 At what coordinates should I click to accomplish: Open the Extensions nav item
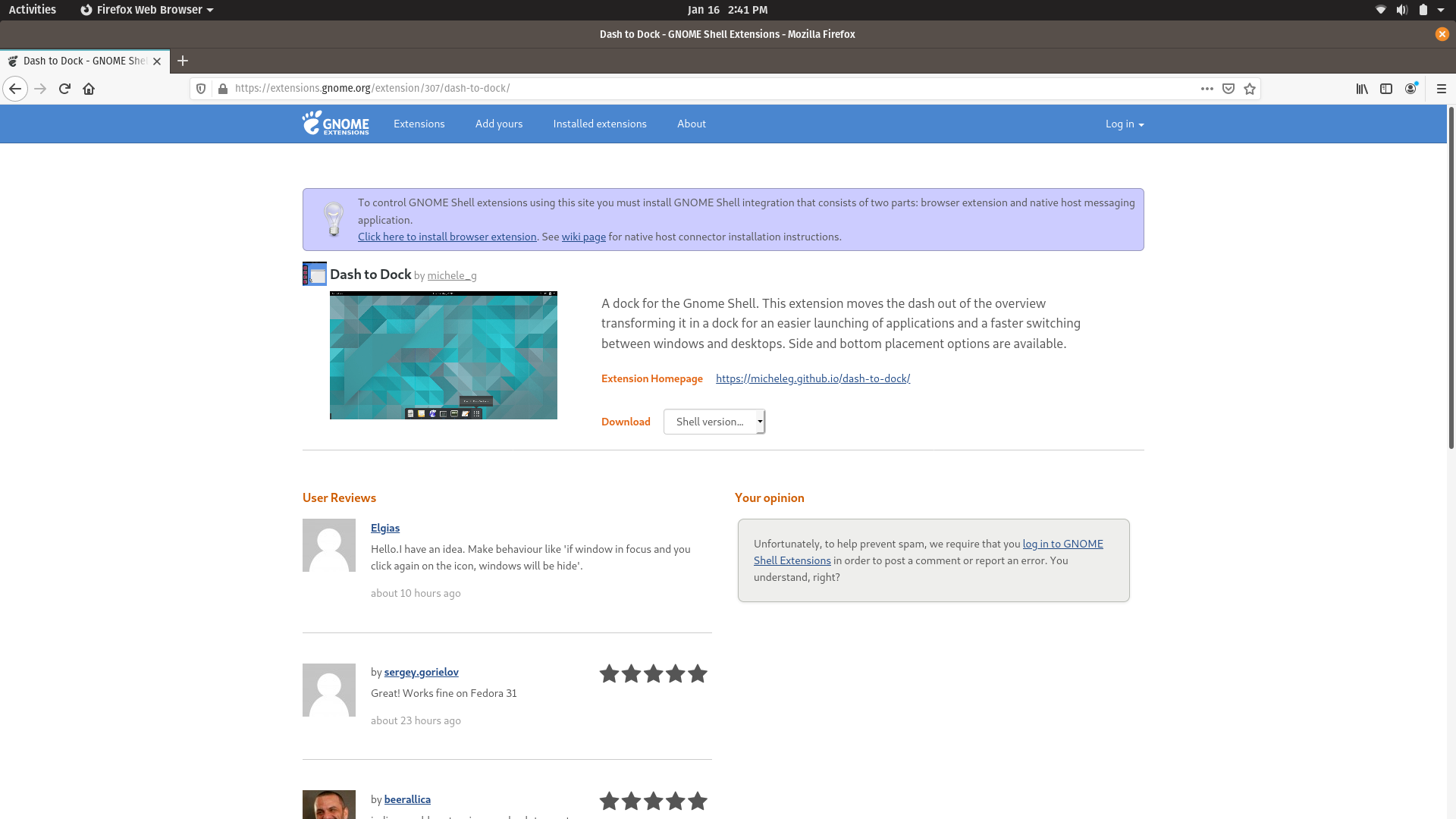pyautogui.click(x=419, y=124)
